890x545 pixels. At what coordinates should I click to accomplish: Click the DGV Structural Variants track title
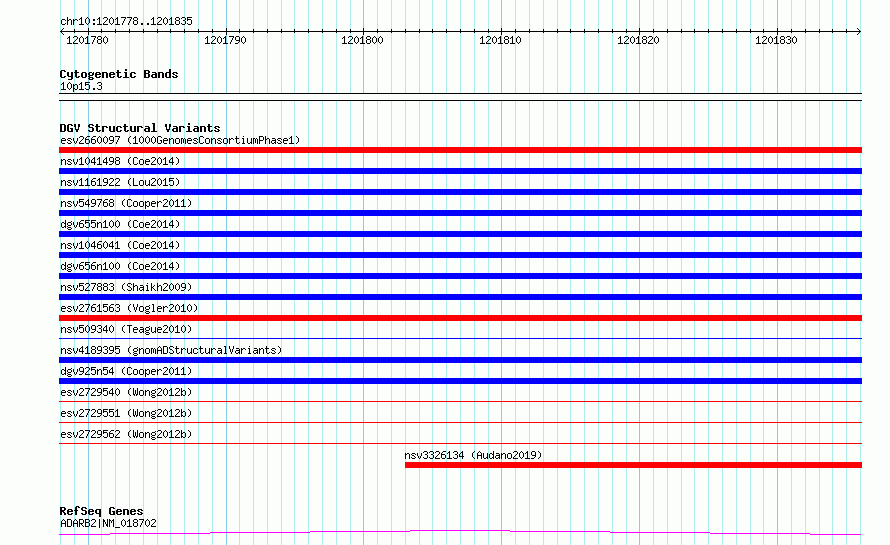point(140,128)
